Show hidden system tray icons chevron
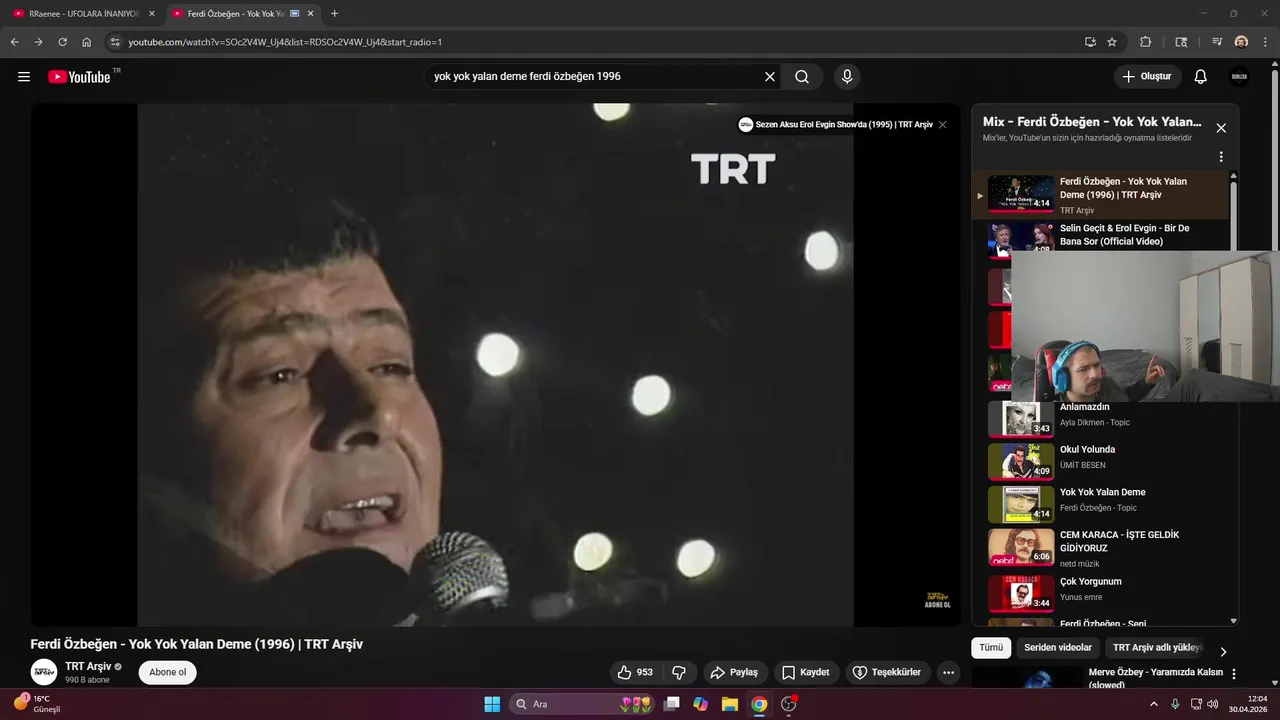 [x=1154, y=704]
